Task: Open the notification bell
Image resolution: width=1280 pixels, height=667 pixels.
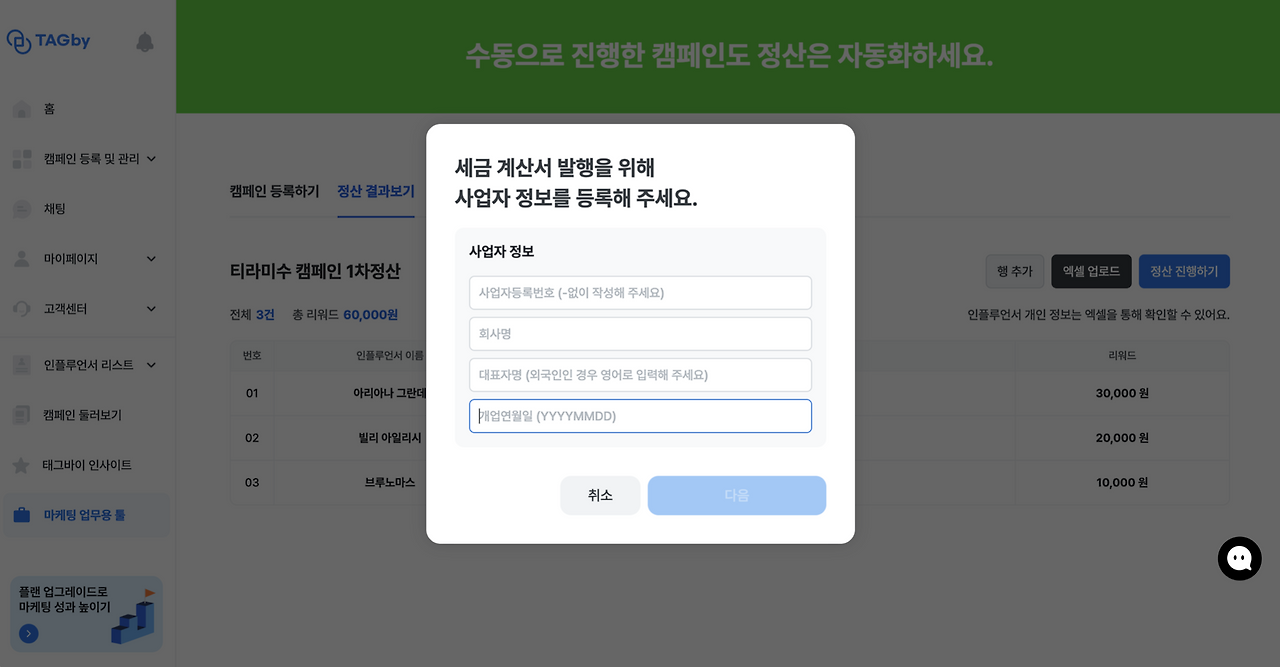Action: pyautogui.click(x=144, y=42)
